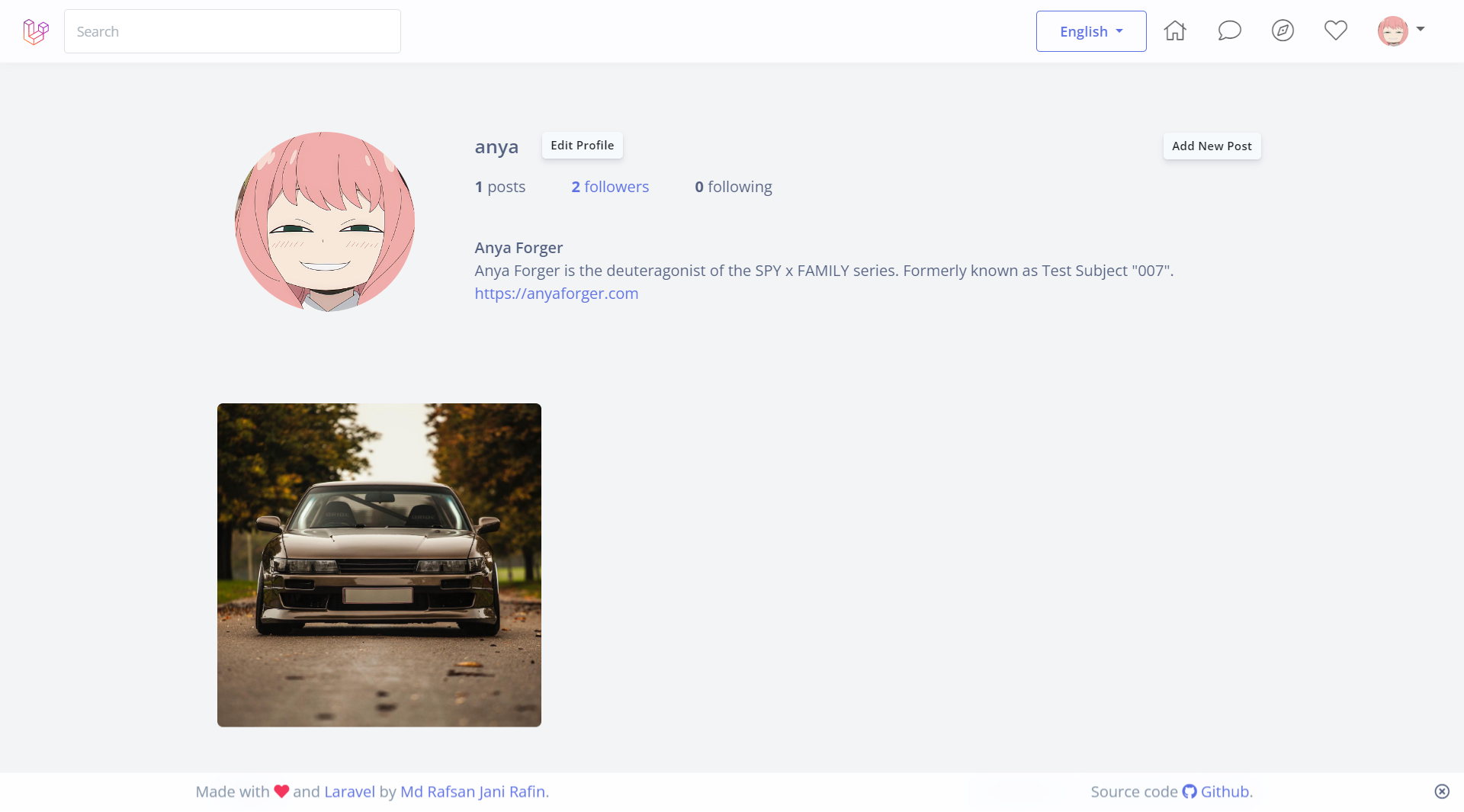Open Md Rafsan Jani Rafin link
The height and width of the screenshot is (812, 1464).
tap(473, 791)
